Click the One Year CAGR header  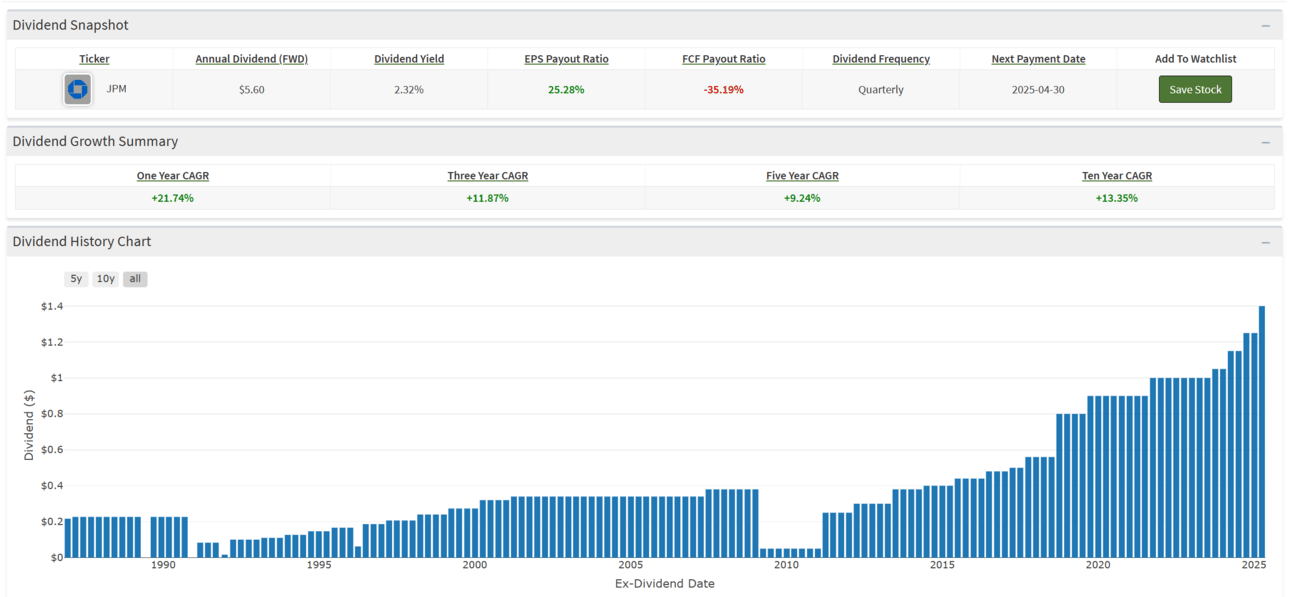[173, 175]
